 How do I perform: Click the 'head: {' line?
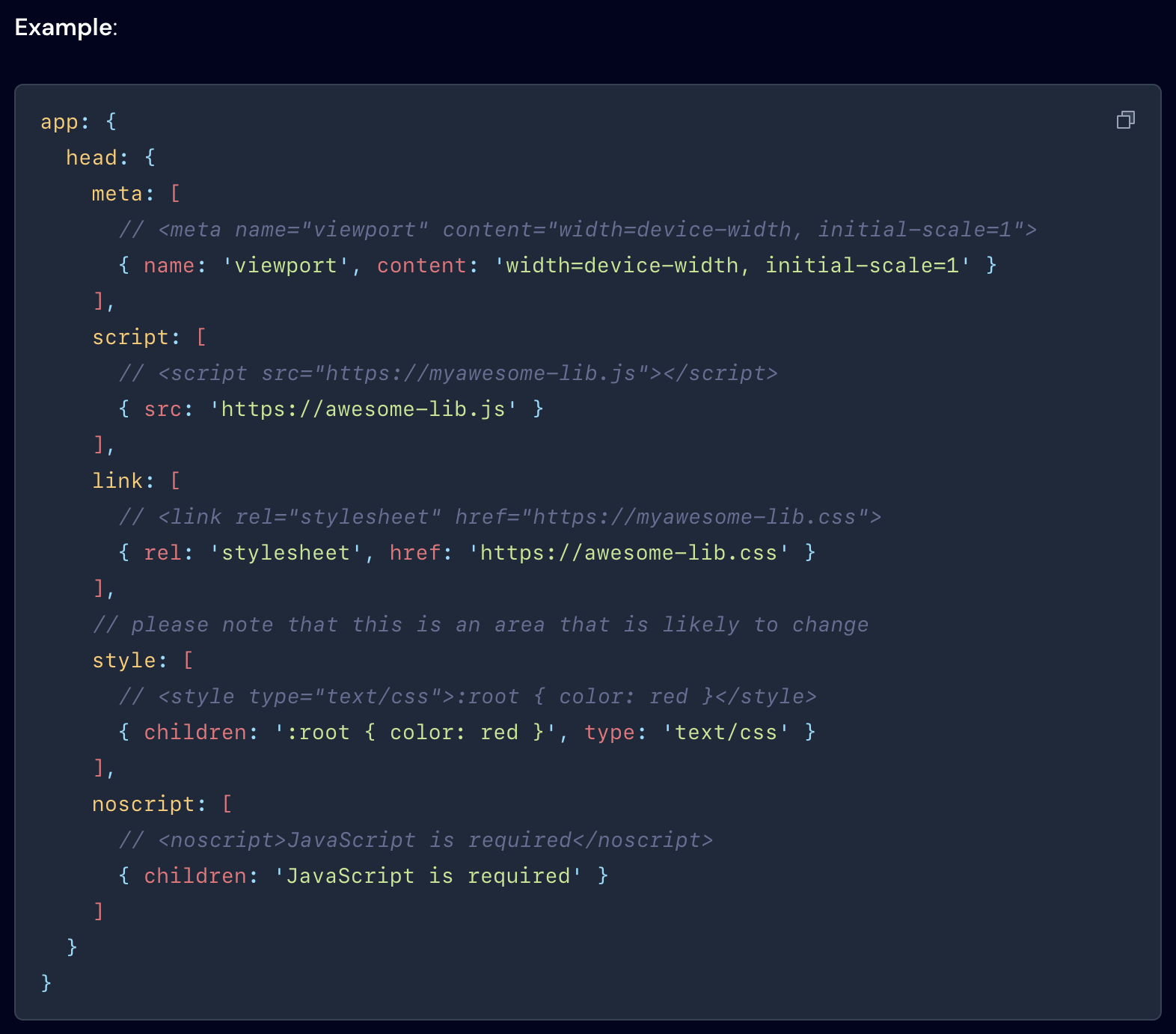[111, 157]
